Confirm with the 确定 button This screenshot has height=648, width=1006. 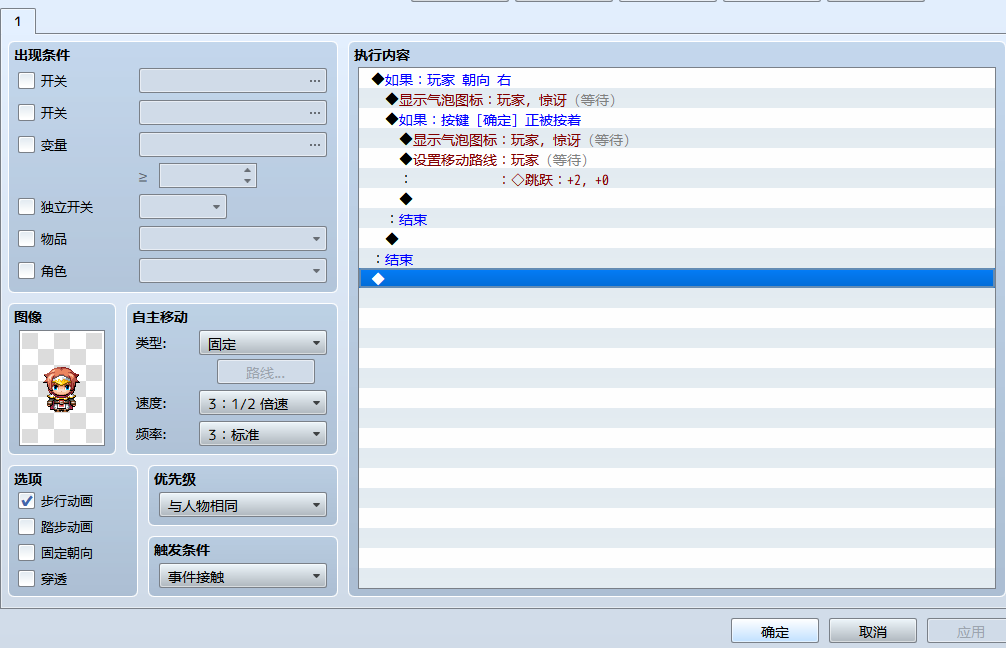[774, 631]
